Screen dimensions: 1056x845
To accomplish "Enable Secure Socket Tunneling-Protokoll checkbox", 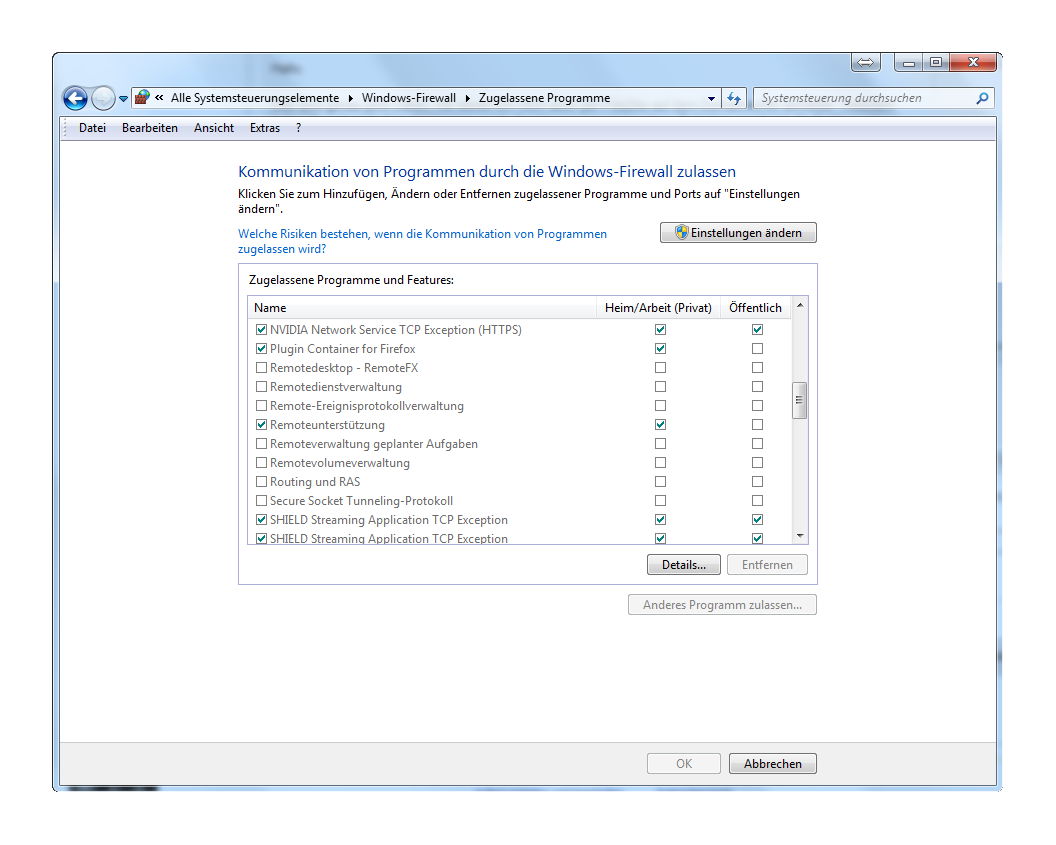I will tap(261, 501).
